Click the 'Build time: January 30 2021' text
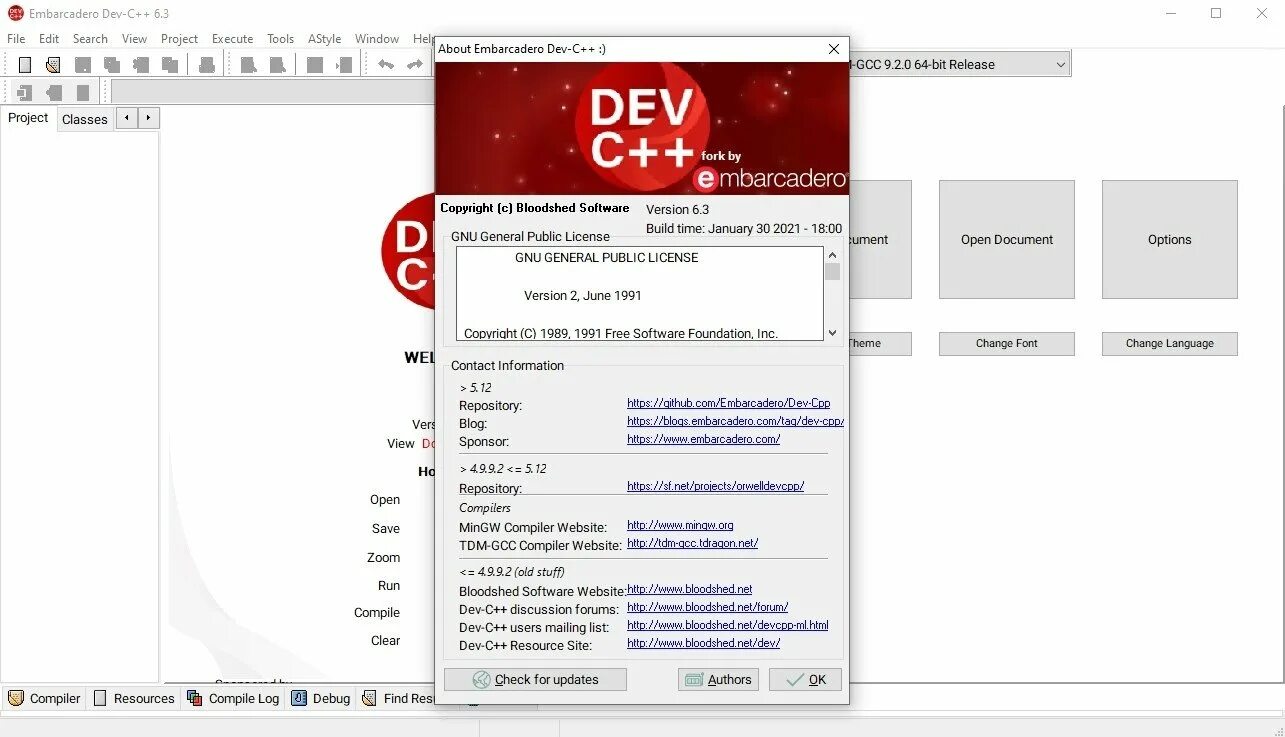Image resolution: width=1285 pixels, height=737 pixels. [x=744, y=228]
